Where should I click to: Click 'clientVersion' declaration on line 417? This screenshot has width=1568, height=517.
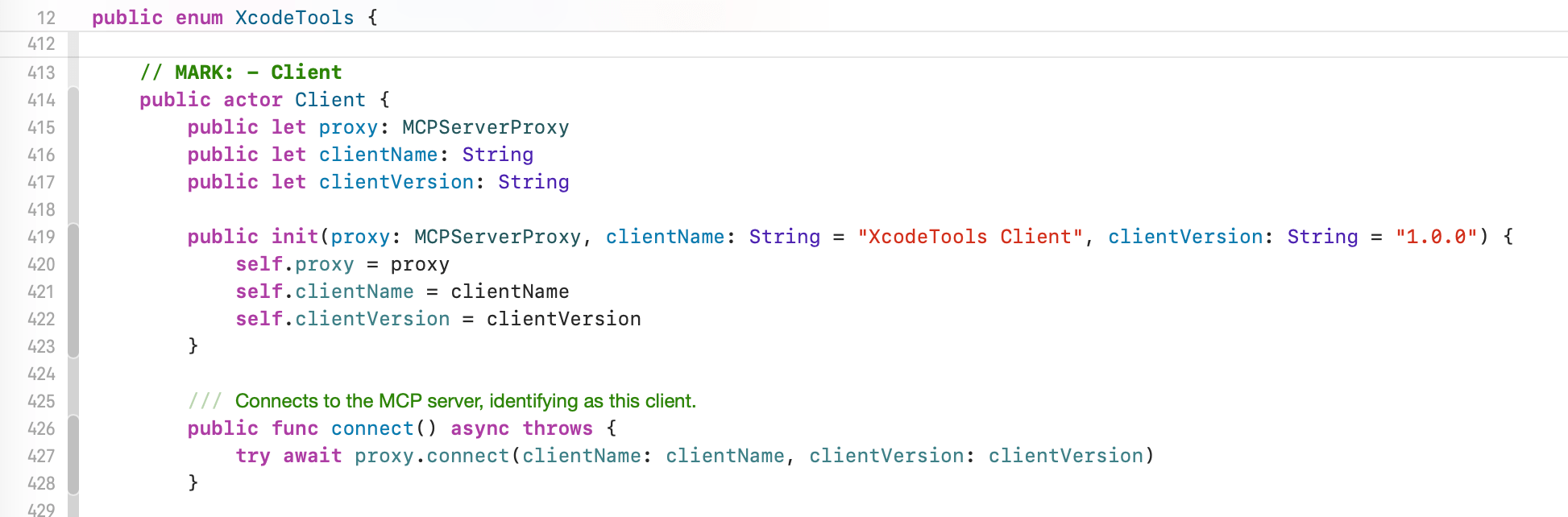(396, 181)
